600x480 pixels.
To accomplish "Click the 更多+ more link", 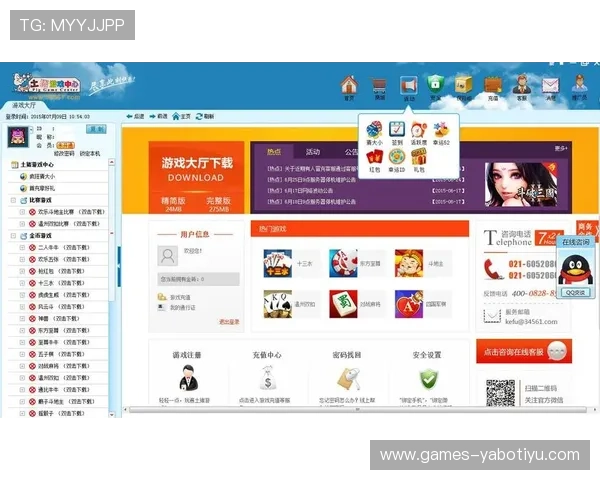I will (x=561, y=148).
